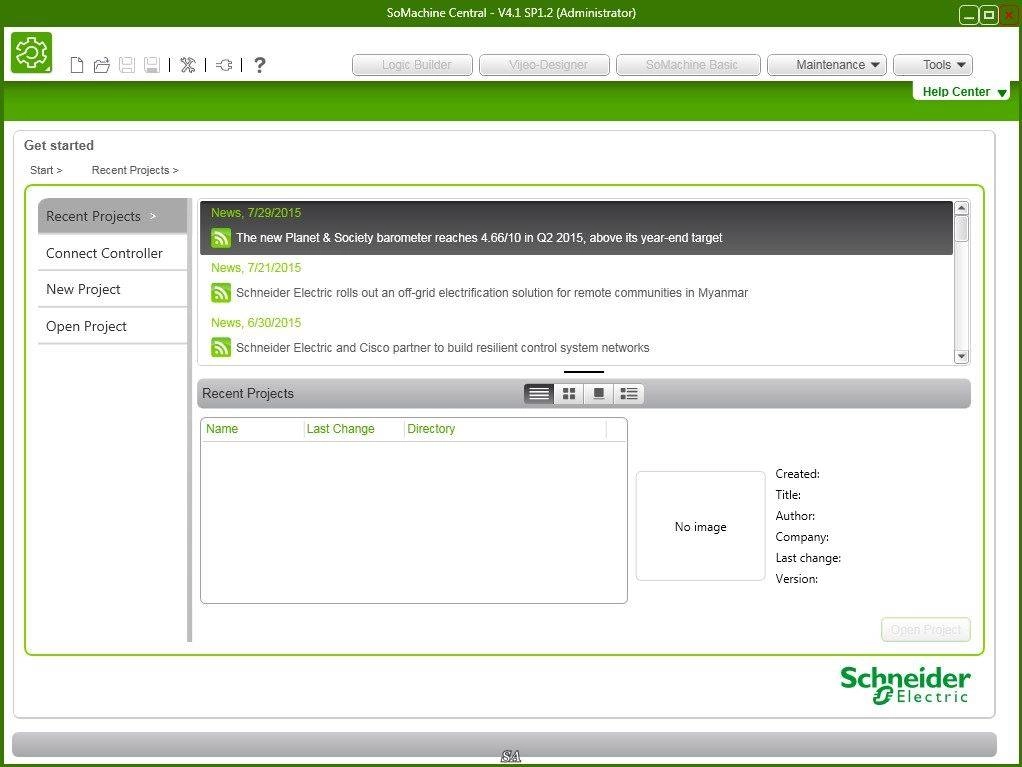Click RSS icon for the Myanmar news item
Image resolution: width=1022 pixels, height=767 pixels.
(x=221, y=293)
